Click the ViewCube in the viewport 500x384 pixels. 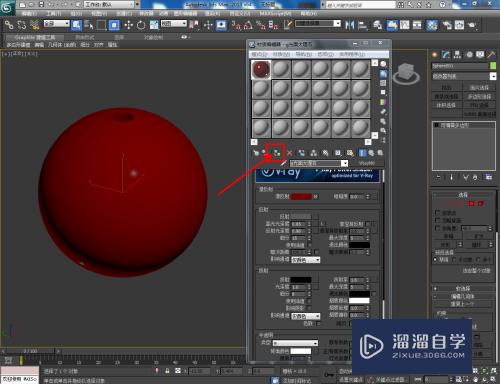pos(407,73)
